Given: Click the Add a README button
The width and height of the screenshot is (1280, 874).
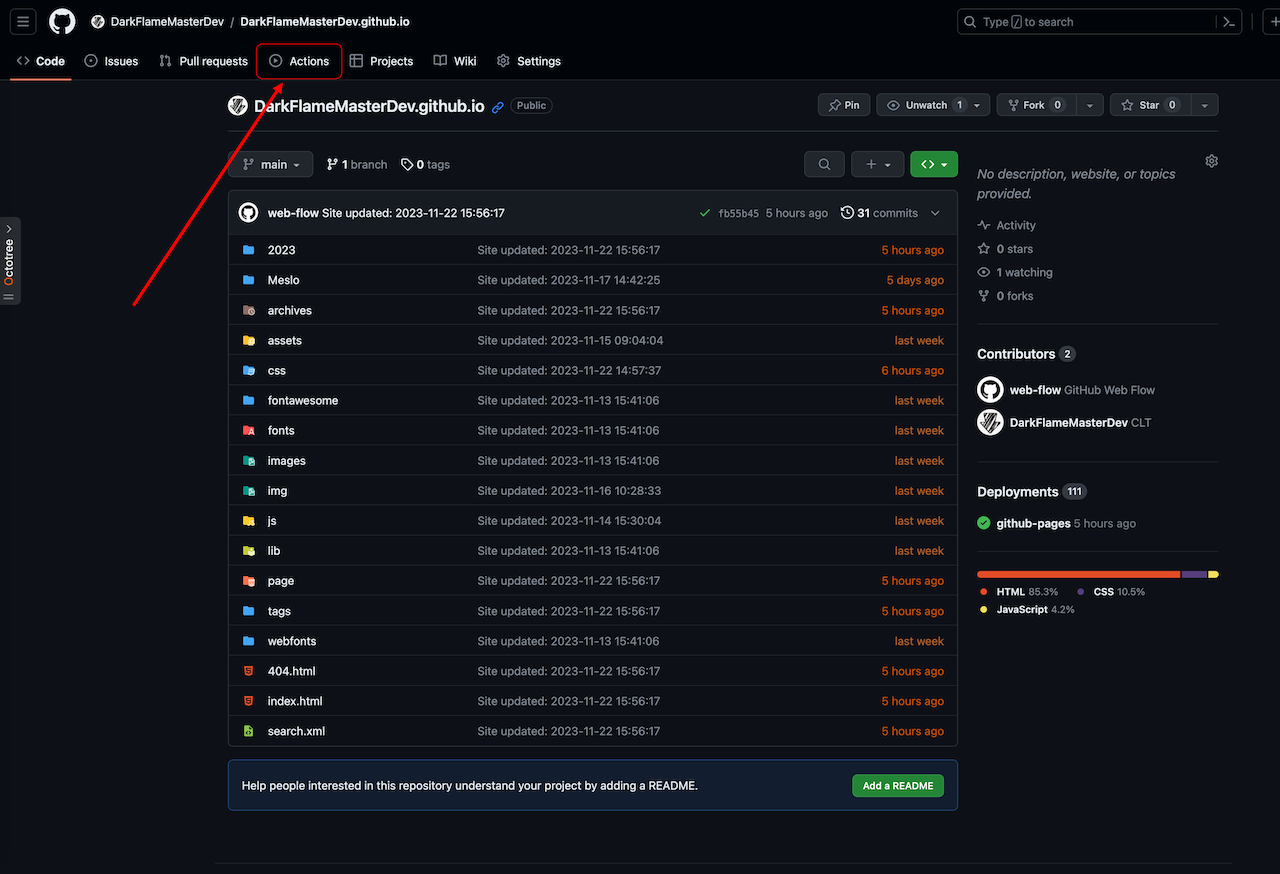Looking at the screenshot, I should point(897,786).
